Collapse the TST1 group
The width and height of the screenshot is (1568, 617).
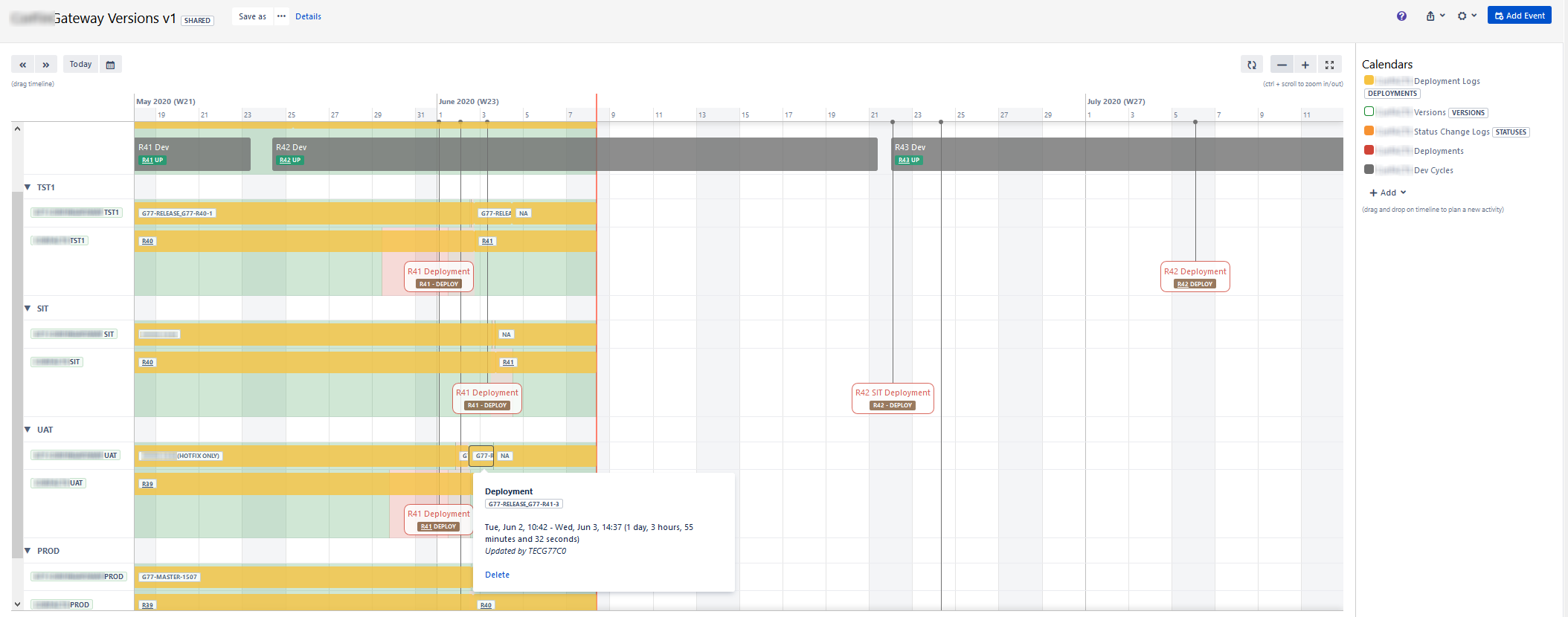click(28, 187)
